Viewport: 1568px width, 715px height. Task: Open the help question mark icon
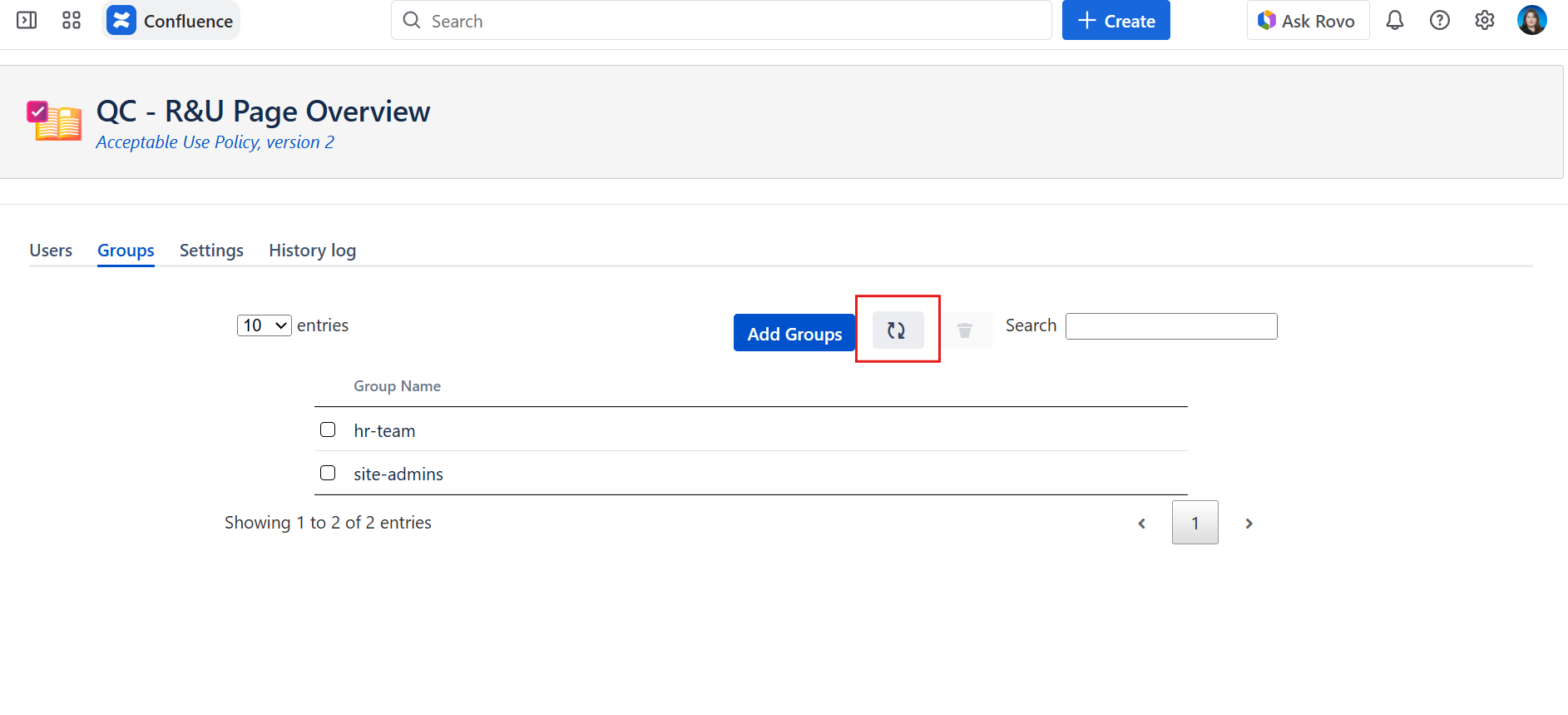pyautogui.click(x=1440, y=21)
